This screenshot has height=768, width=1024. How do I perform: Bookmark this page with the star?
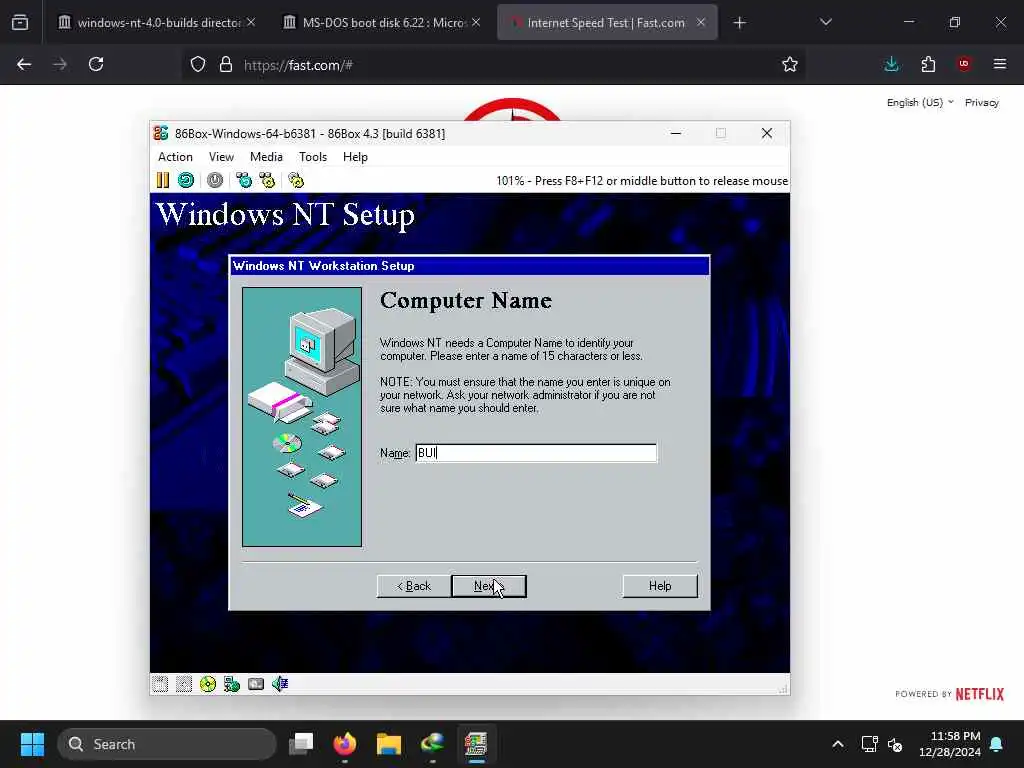(x=790, y=64)
